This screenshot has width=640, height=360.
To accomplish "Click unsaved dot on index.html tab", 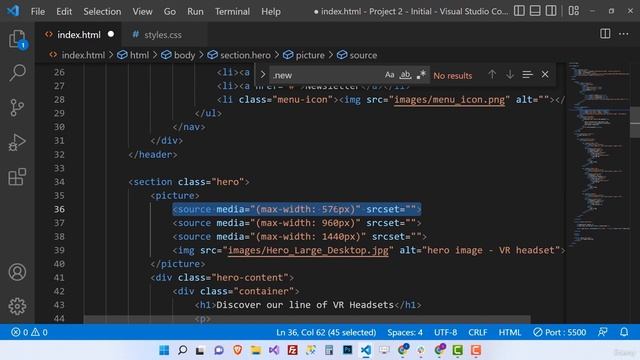I will pyautogui.click(x=111, y=34).
